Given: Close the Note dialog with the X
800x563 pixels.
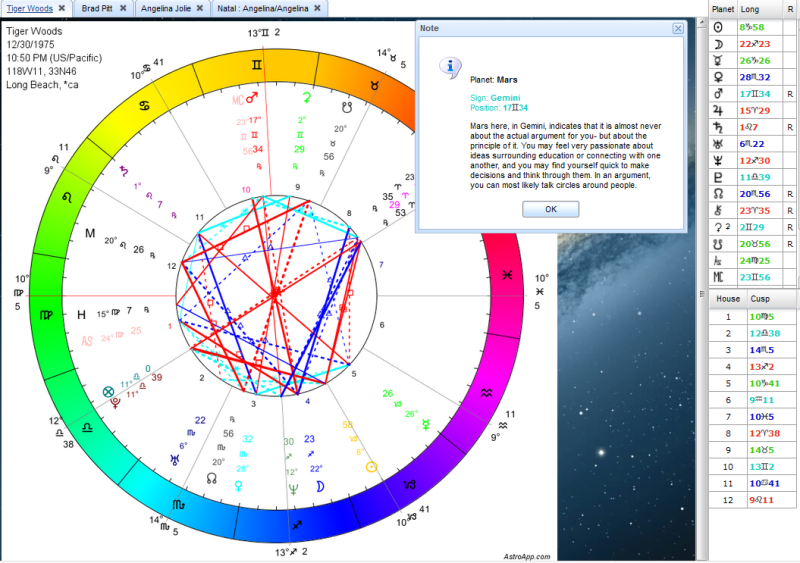Looking at the screenshot, I should [x=677, y=29].
